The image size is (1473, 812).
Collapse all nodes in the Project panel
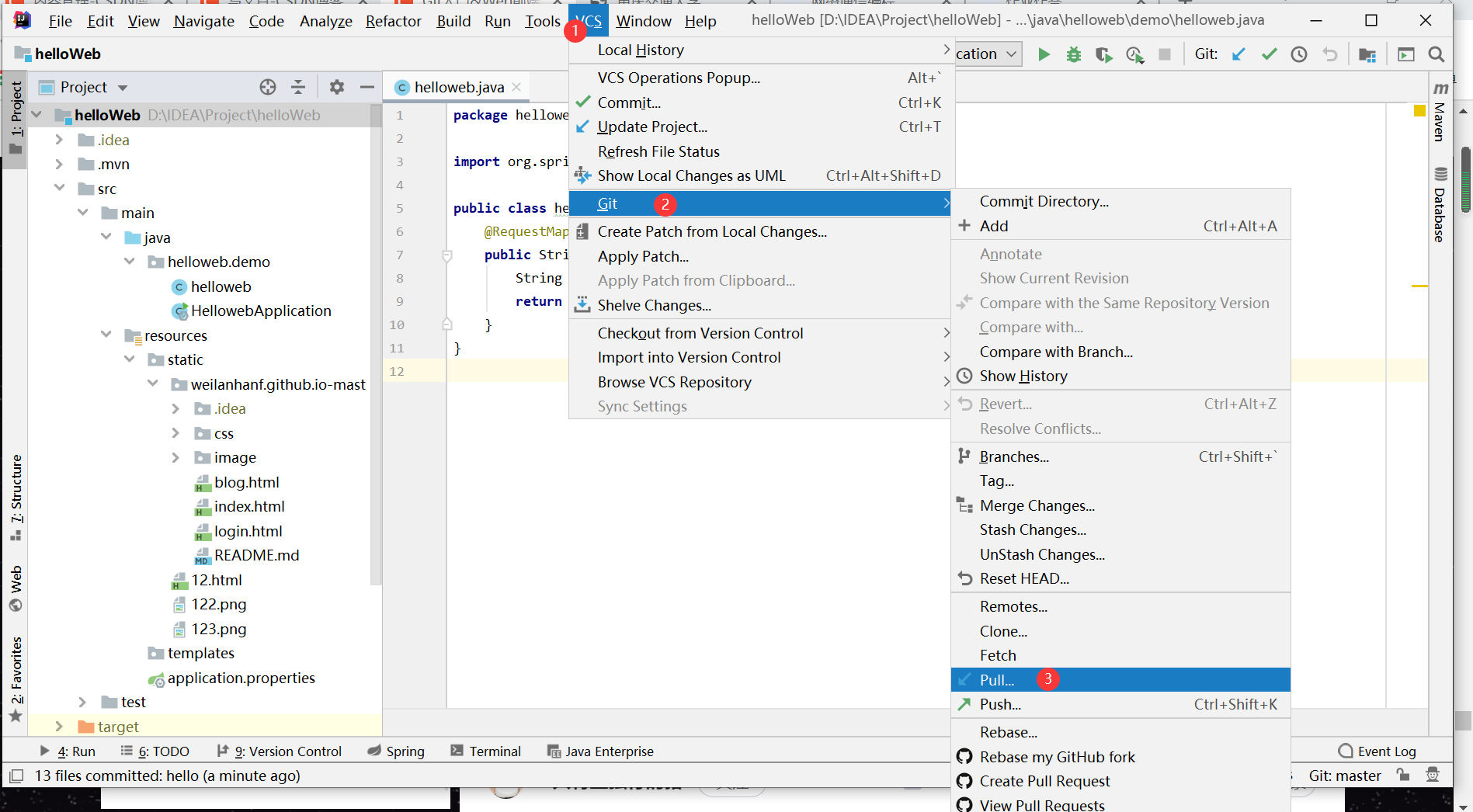pos(298,87)
